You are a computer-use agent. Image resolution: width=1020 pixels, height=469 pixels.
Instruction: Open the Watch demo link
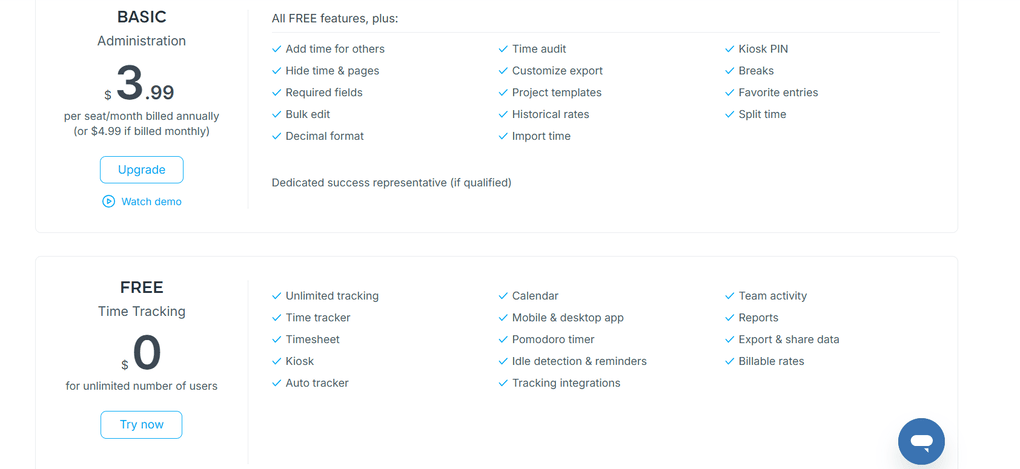(151, 202)
